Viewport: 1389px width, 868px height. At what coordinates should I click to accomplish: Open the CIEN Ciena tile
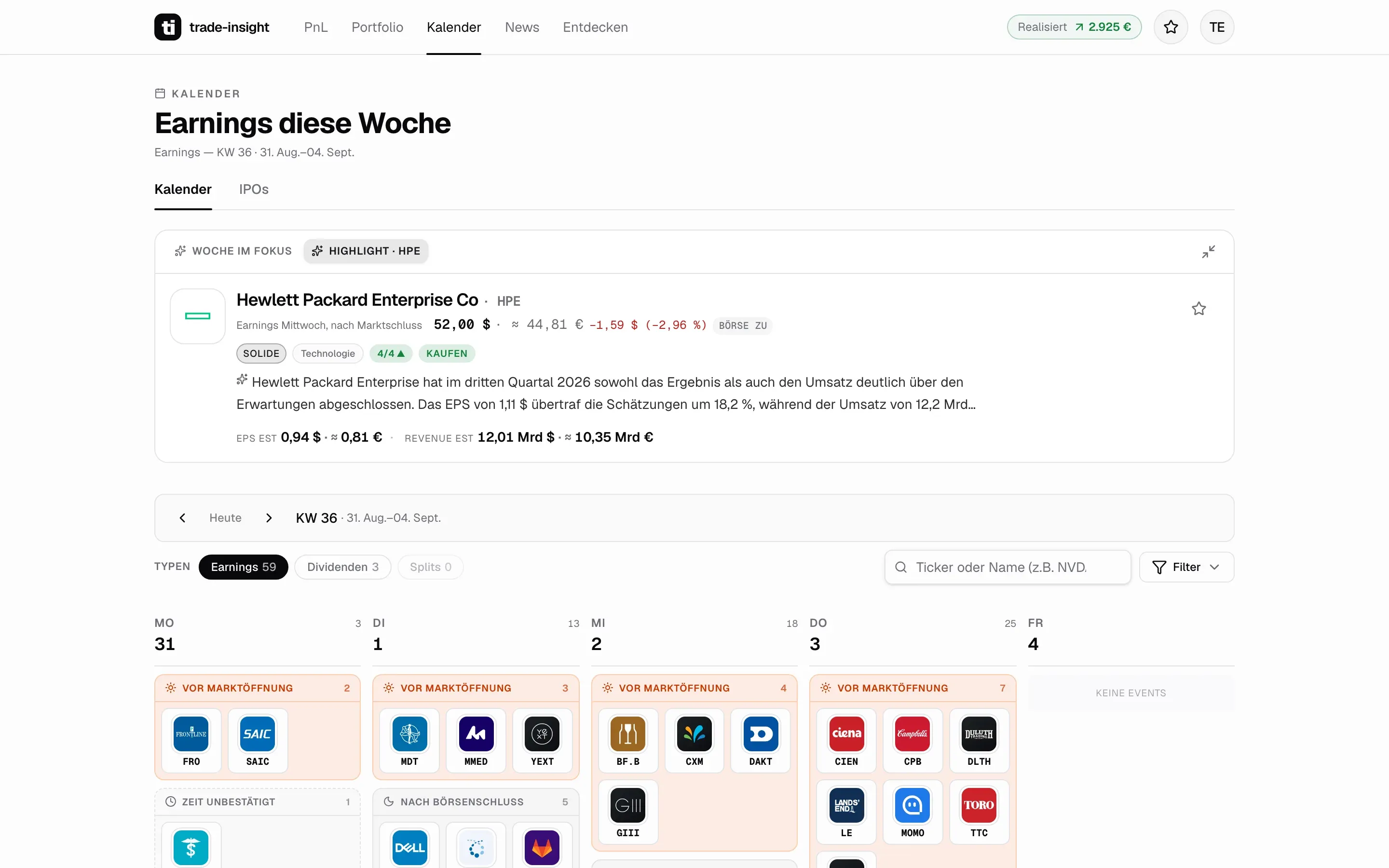pyautogui.click(x=846, y=741)
